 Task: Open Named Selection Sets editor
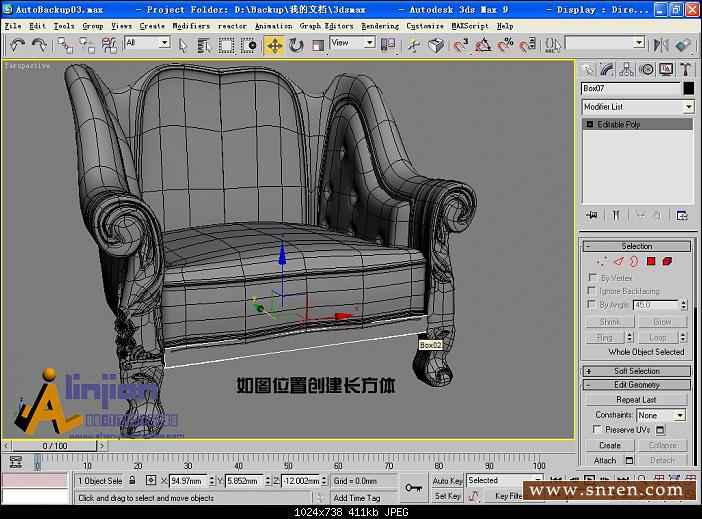click(x=553, y=45)
